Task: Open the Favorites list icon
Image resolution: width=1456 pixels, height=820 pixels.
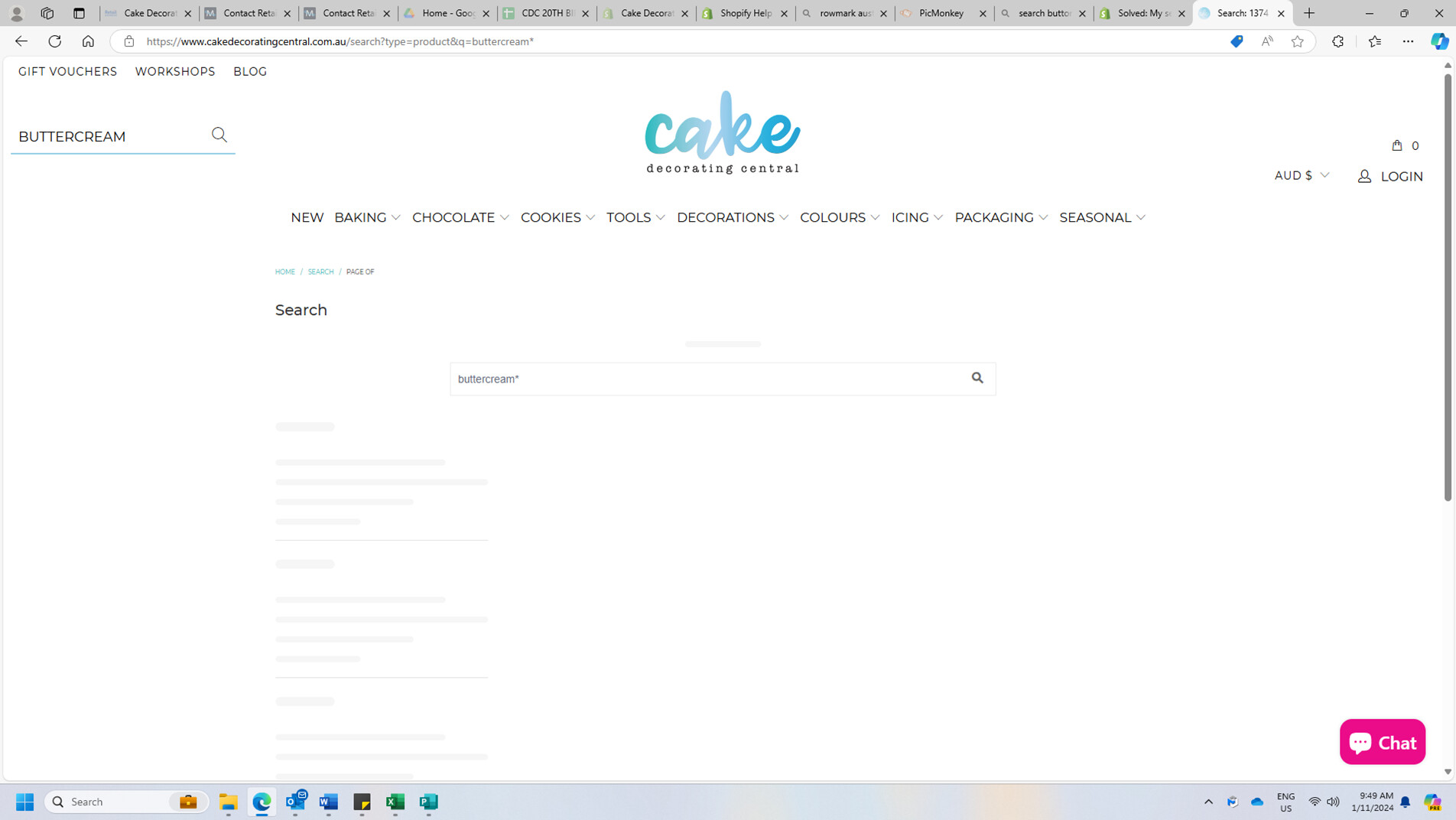Action: pos(1374,41)
